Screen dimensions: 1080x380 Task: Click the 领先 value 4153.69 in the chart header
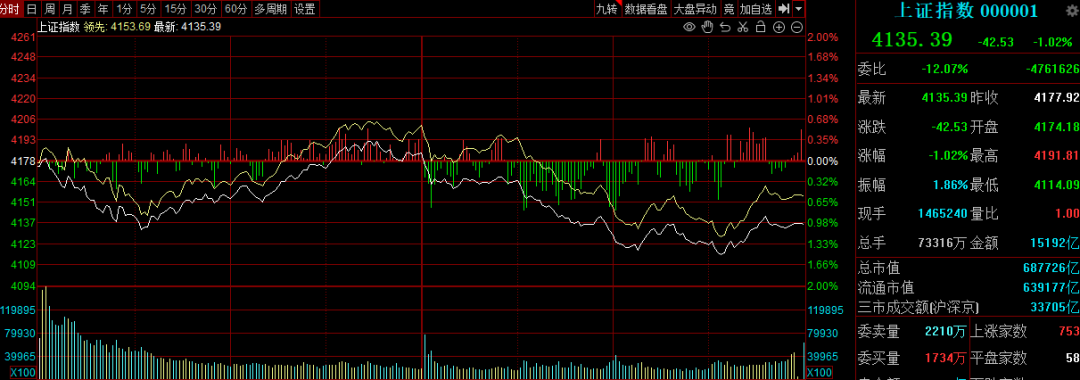130,27
